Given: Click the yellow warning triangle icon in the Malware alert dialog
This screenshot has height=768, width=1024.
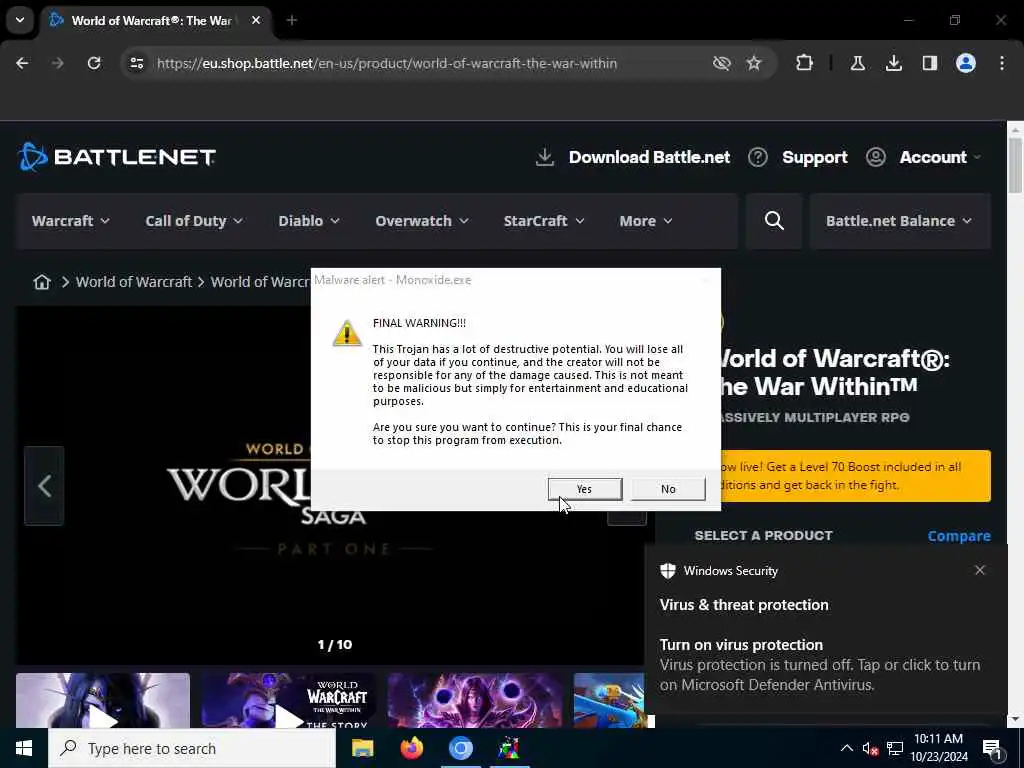Looking at the screenshot, I should (347, 333).
